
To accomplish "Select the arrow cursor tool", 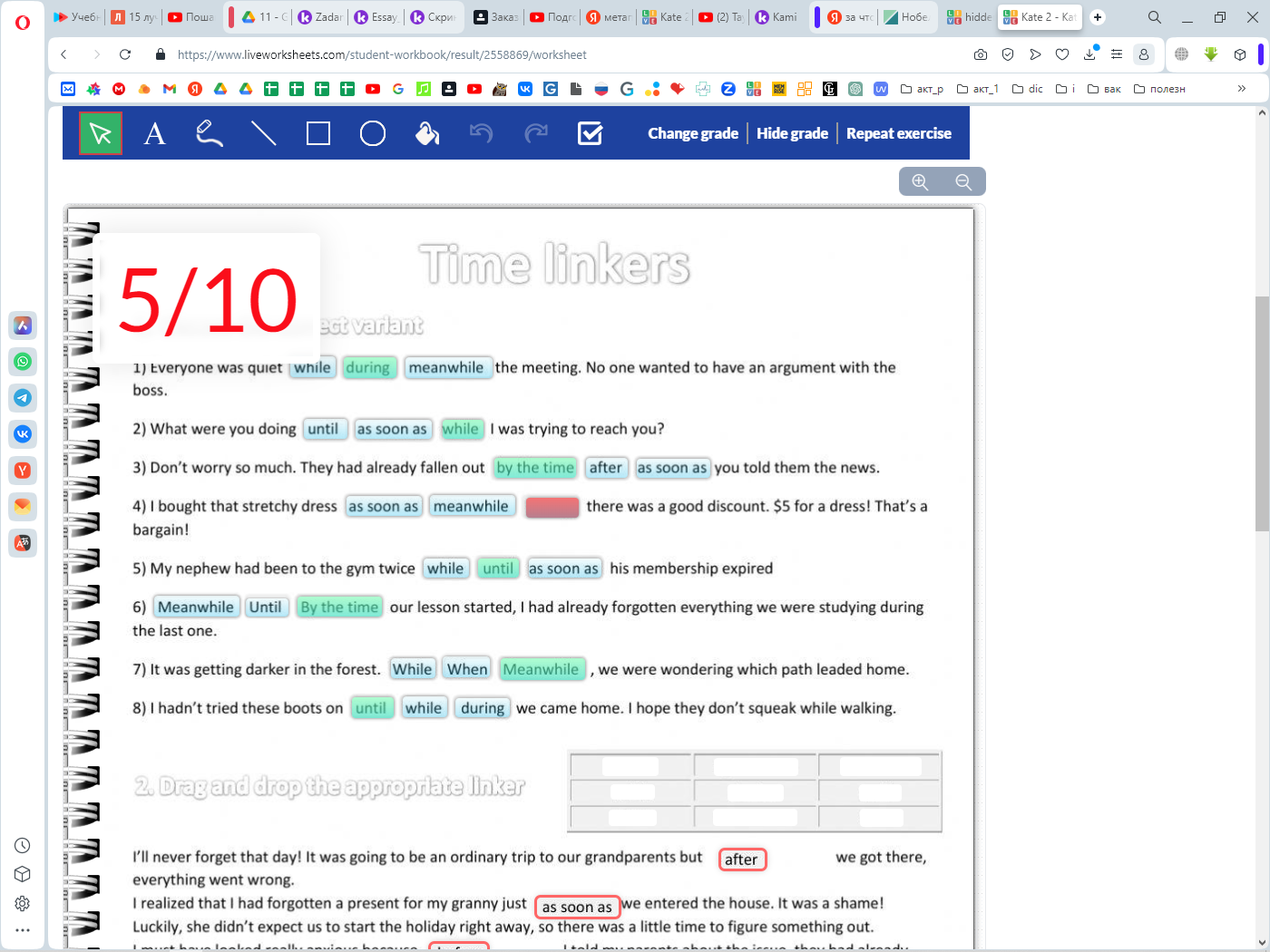I will [101, 134].
